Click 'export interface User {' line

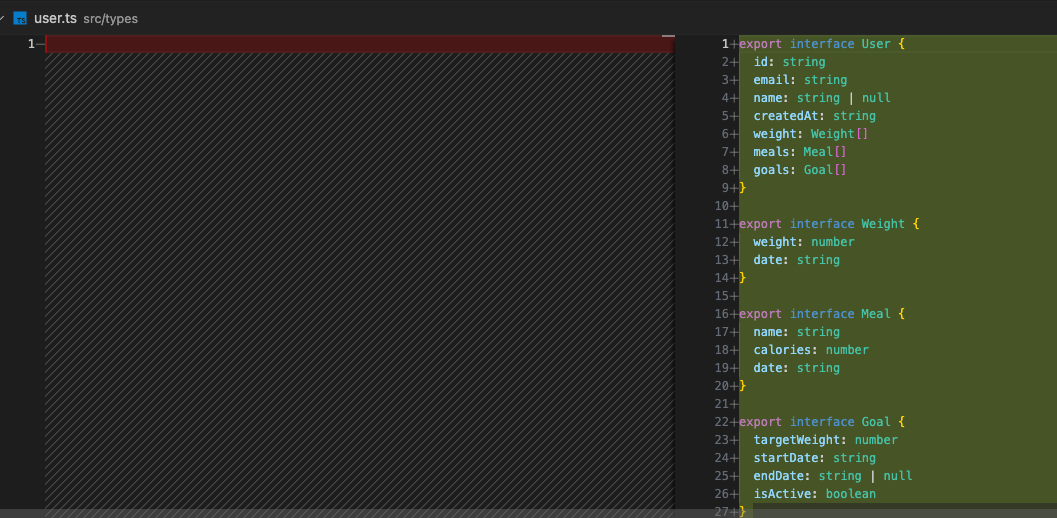822,44
